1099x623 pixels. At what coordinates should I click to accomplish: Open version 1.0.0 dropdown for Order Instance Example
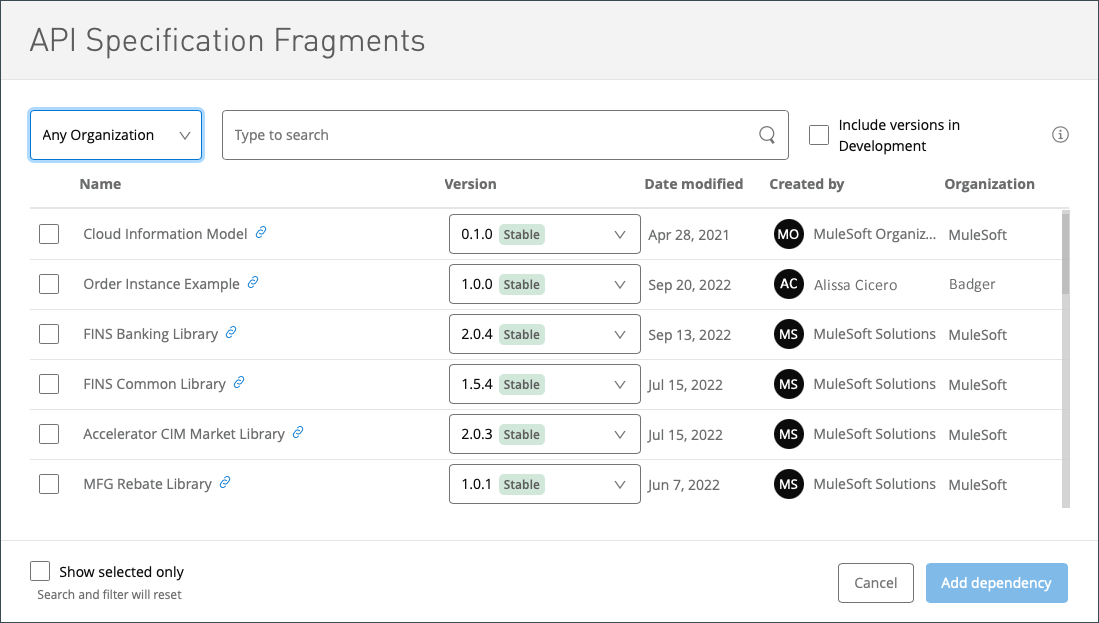coord(545,284)
